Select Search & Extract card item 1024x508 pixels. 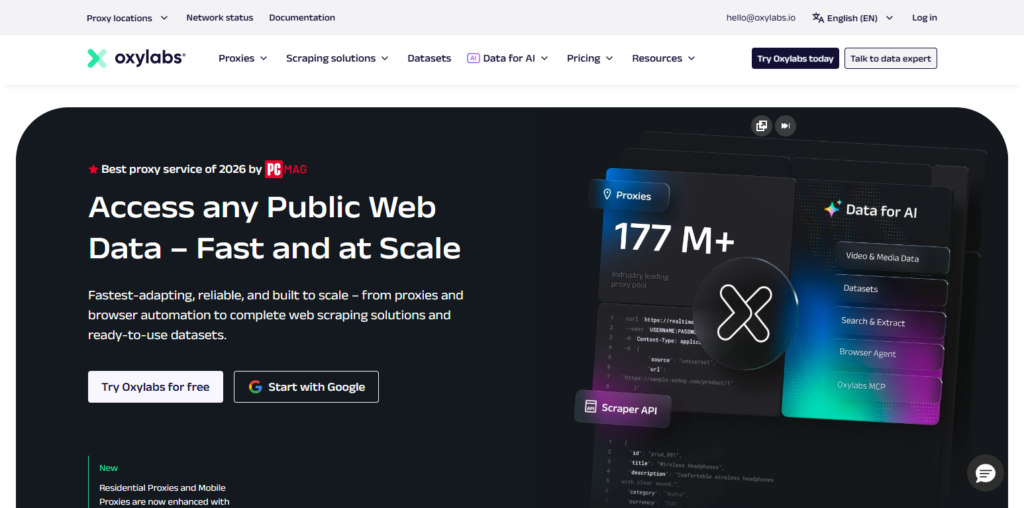coord(889,322)
